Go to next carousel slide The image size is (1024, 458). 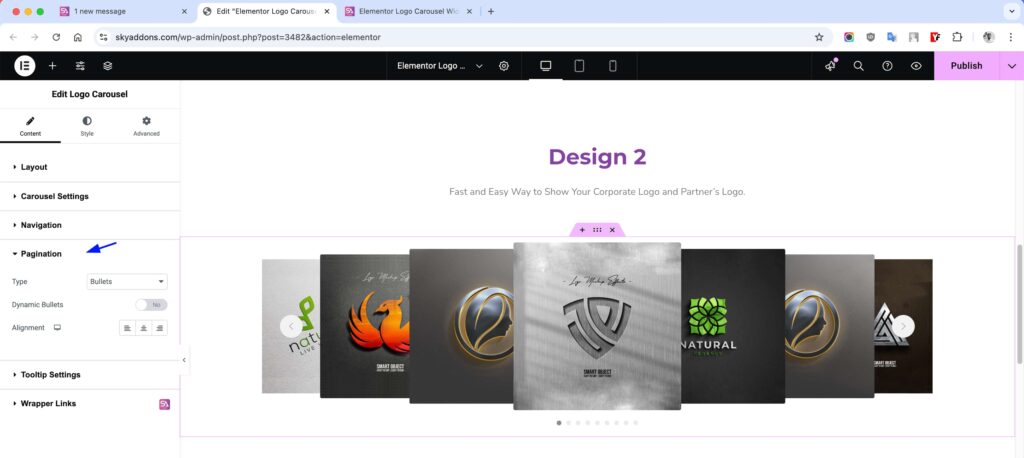click(x=903, y=326)
